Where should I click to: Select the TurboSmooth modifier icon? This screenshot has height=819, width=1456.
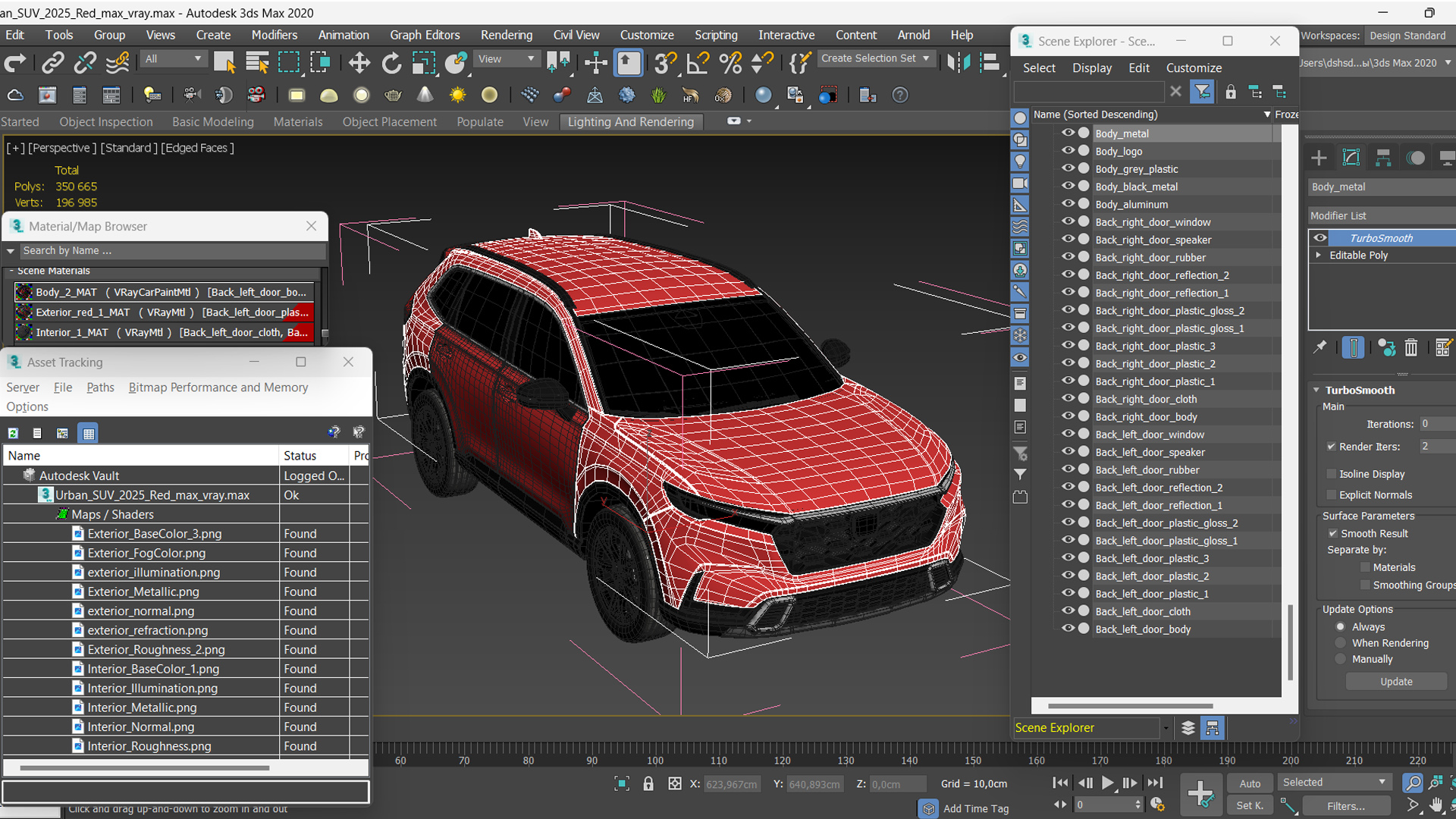point(1320,237)
